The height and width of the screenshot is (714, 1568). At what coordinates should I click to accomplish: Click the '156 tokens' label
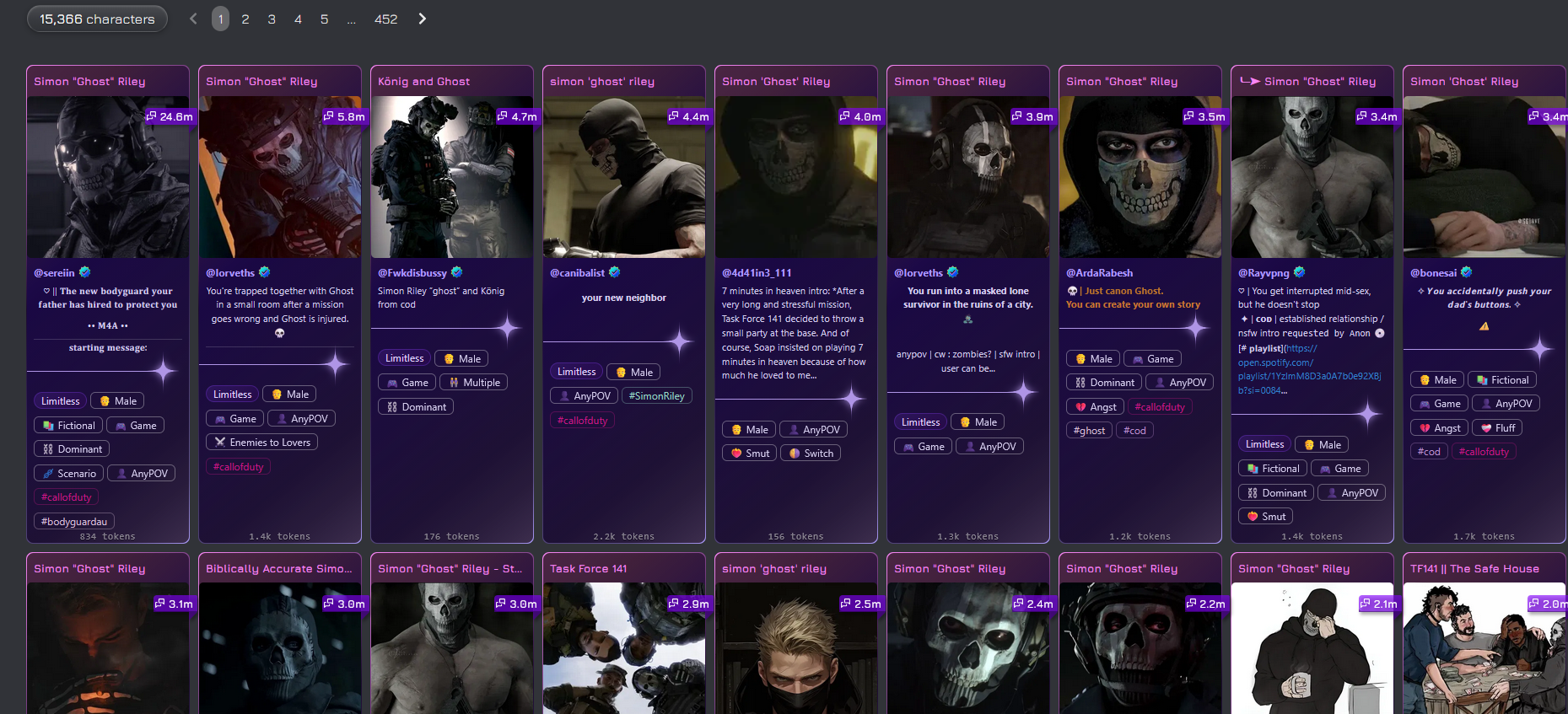point(795,536)
